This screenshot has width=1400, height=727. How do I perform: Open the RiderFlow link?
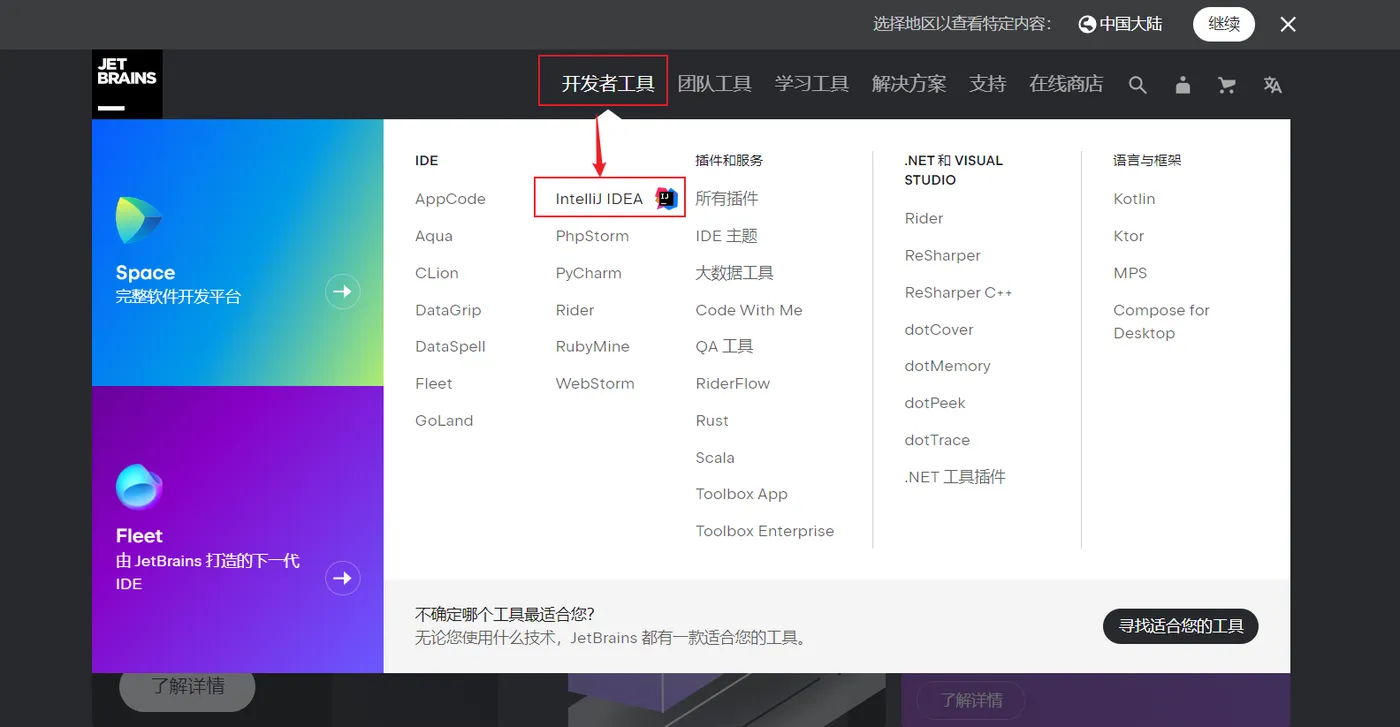click(733, 384)
